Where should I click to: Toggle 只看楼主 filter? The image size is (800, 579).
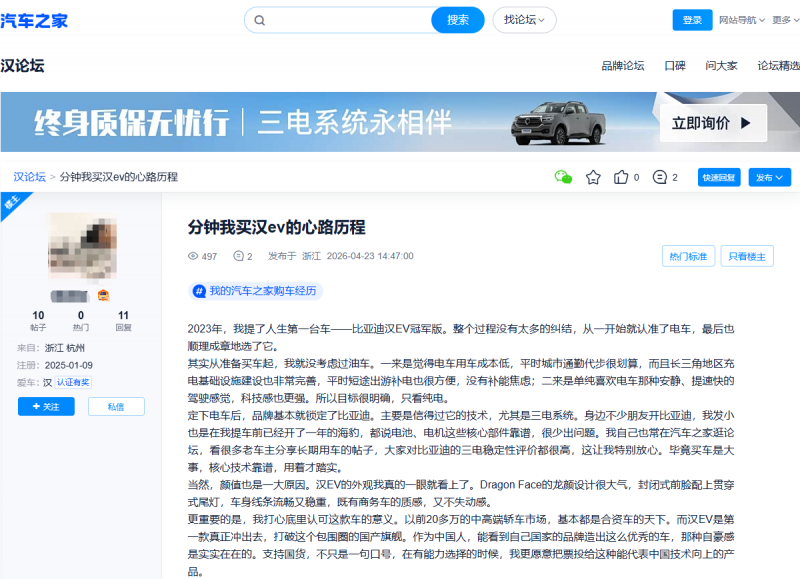[747, 256]
